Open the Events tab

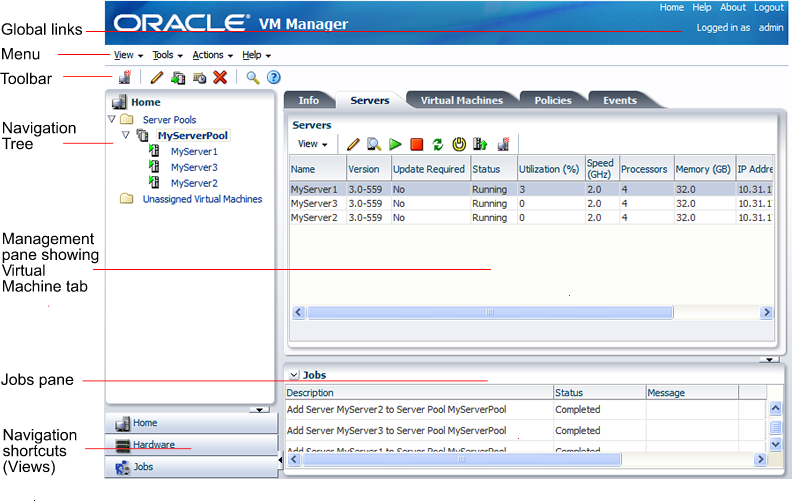coord(620,101)
